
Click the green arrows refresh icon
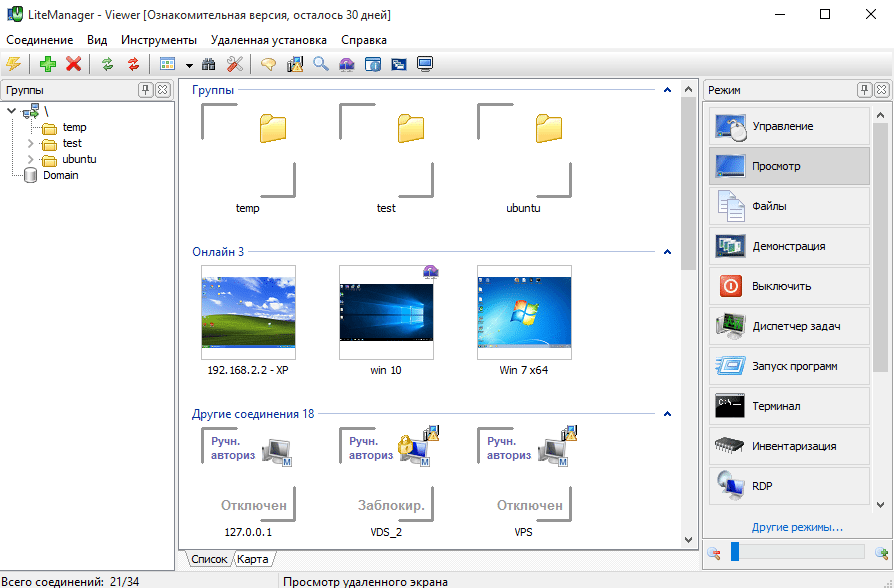(107, 64)
